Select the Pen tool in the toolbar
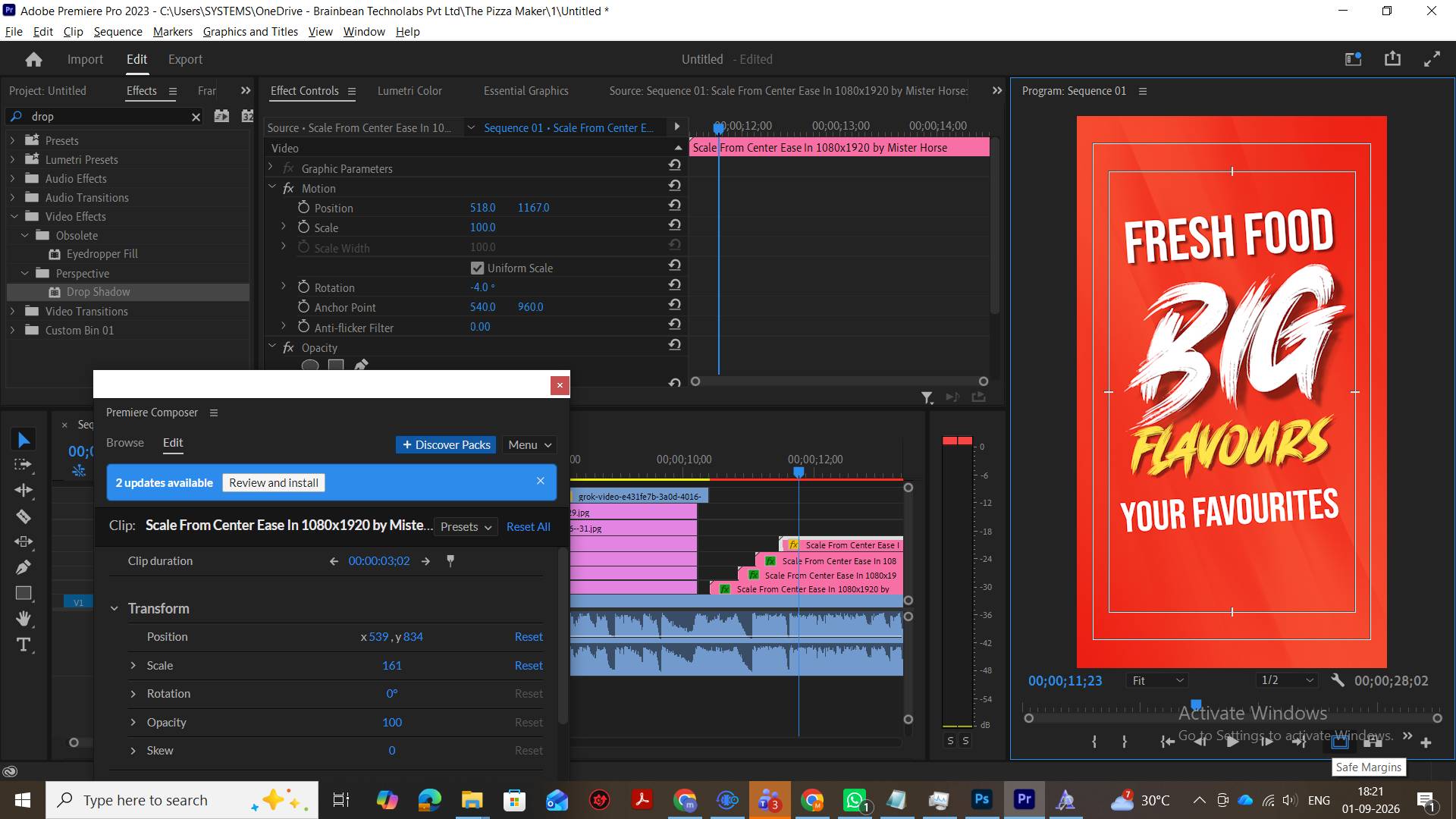 click(24, 567)
